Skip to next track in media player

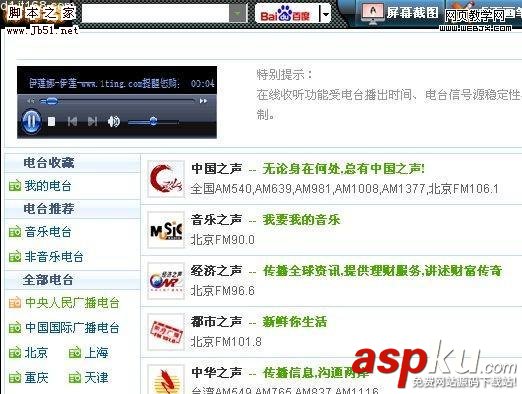[x=92, y=121]
